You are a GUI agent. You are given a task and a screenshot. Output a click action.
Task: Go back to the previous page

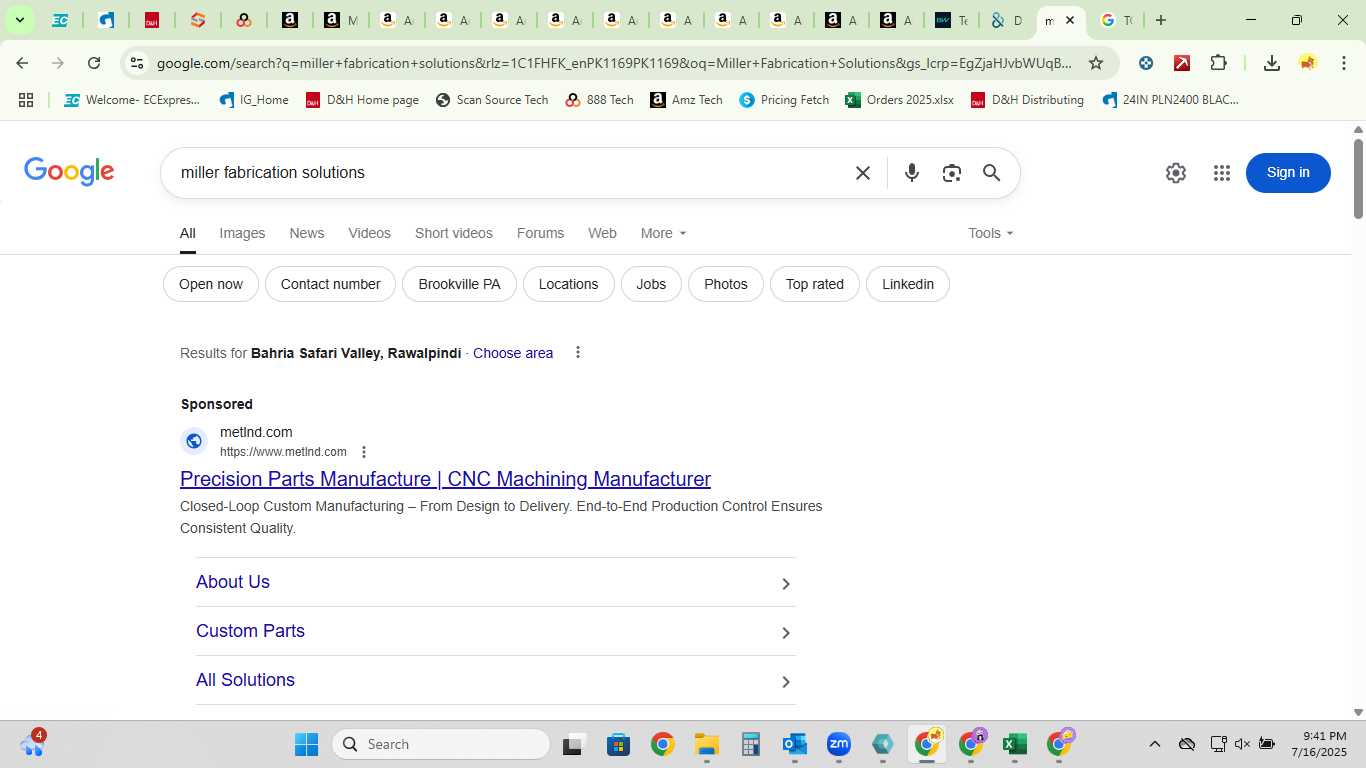[22, 63]
